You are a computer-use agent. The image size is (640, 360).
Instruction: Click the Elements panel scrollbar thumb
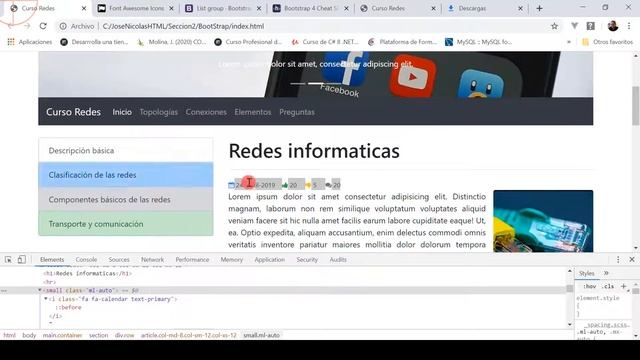coord(569,288)
